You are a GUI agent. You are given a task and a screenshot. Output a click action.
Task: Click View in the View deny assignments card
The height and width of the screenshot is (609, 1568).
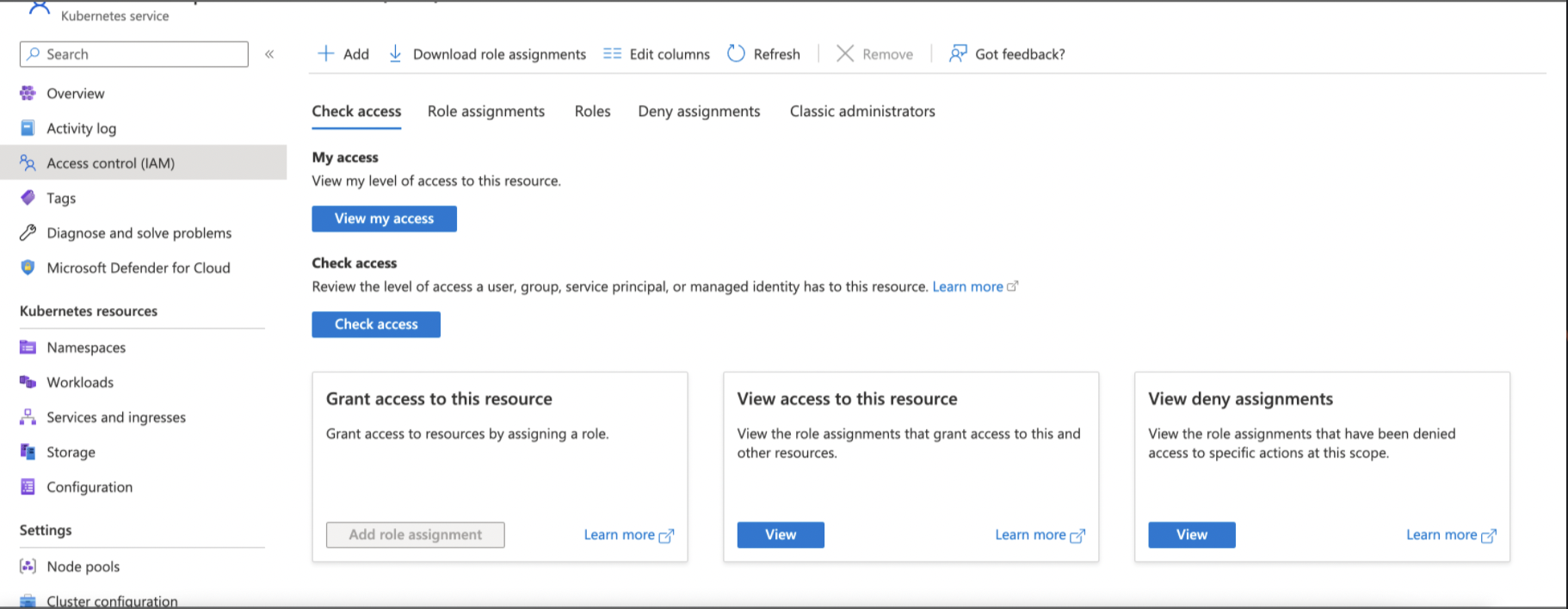click(x=1192, y=535)
